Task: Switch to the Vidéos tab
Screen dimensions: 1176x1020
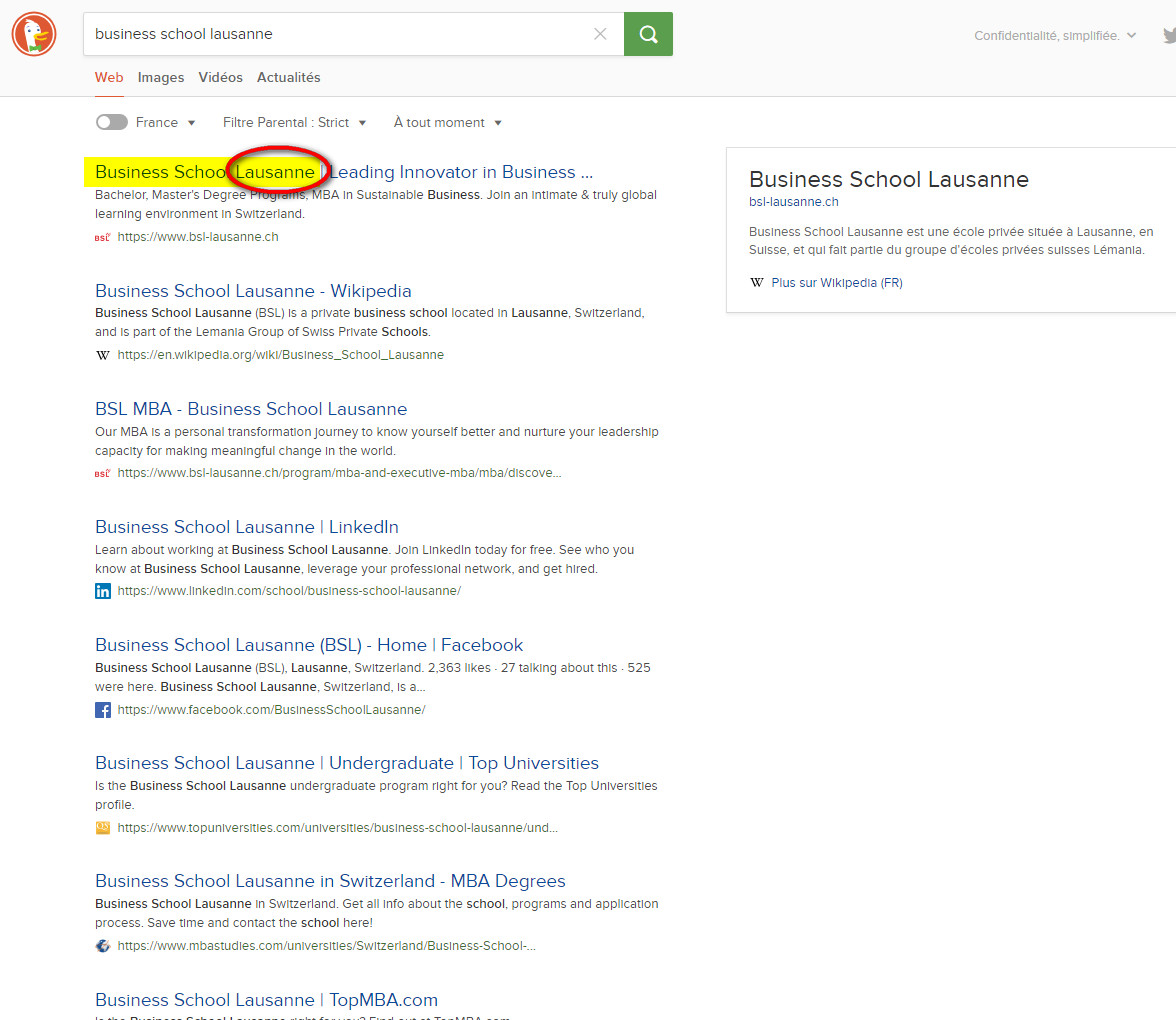Action: coord(220,77)
